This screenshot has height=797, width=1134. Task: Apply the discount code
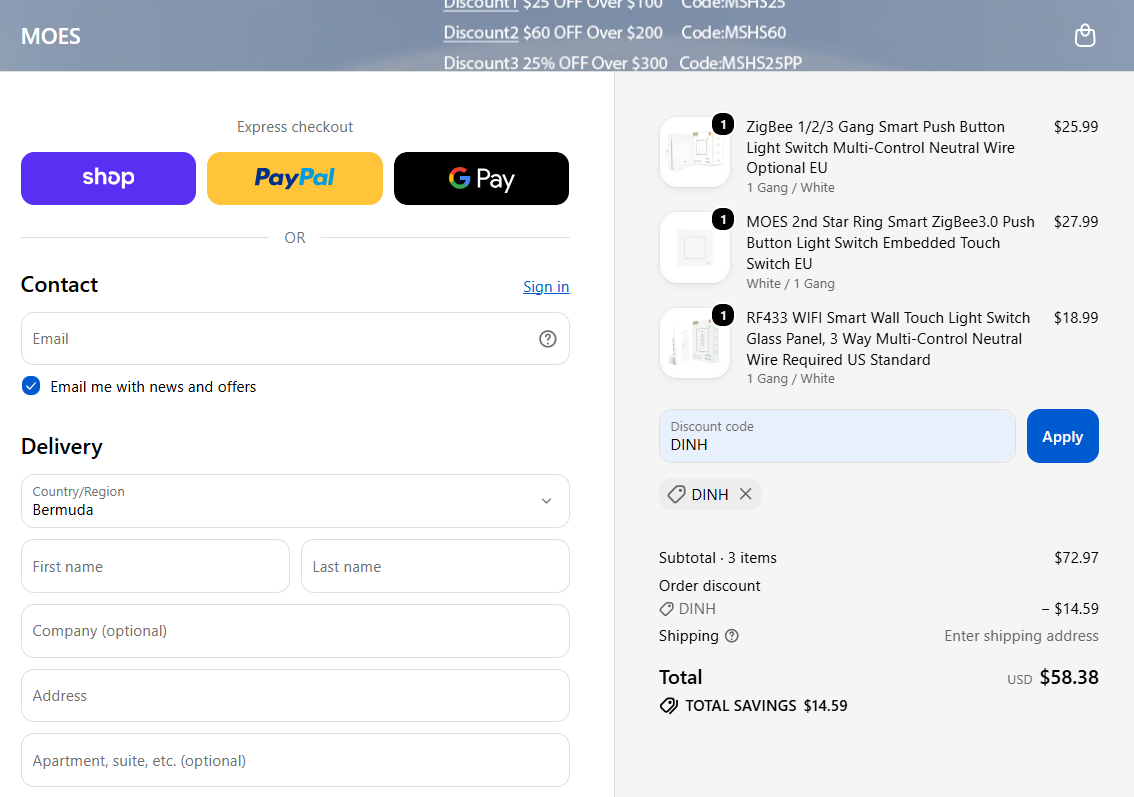point(1062,436)
